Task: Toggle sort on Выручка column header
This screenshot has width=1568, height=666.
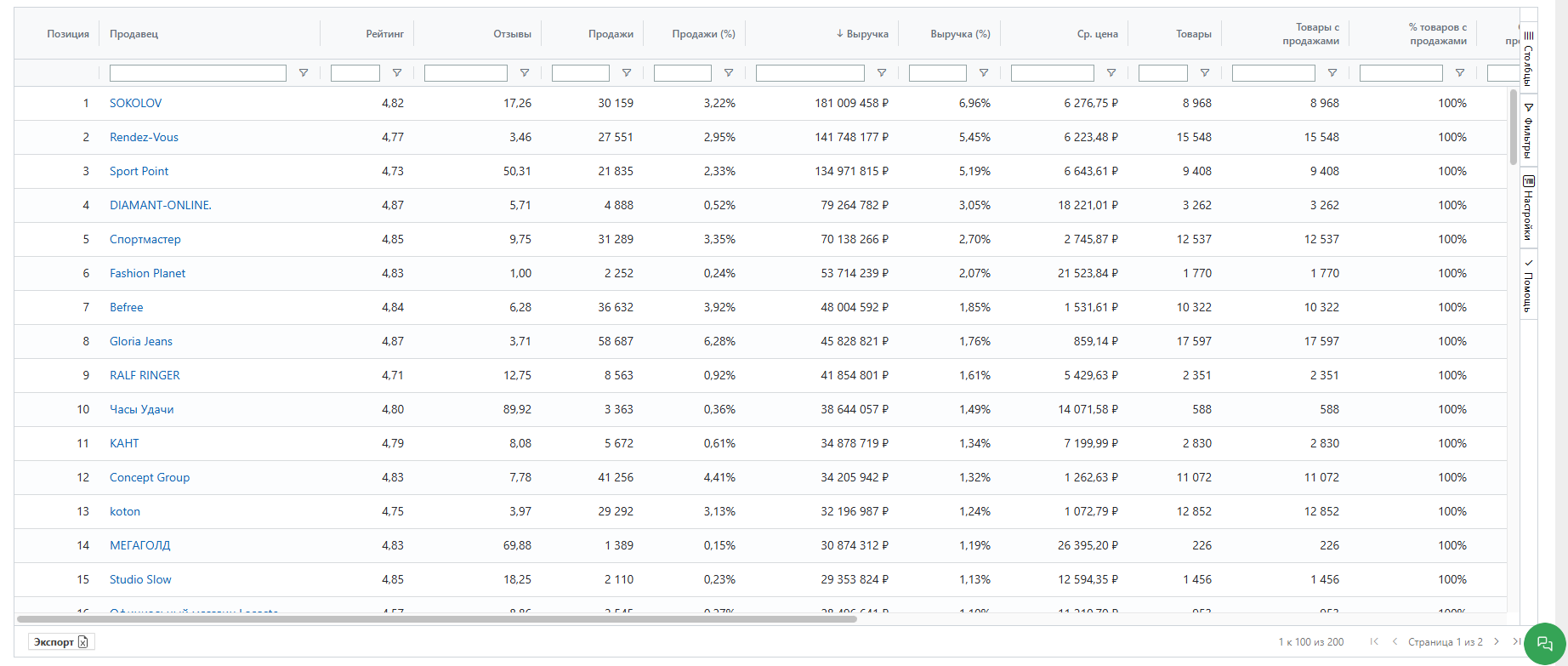Action: (x=862, y=34)
